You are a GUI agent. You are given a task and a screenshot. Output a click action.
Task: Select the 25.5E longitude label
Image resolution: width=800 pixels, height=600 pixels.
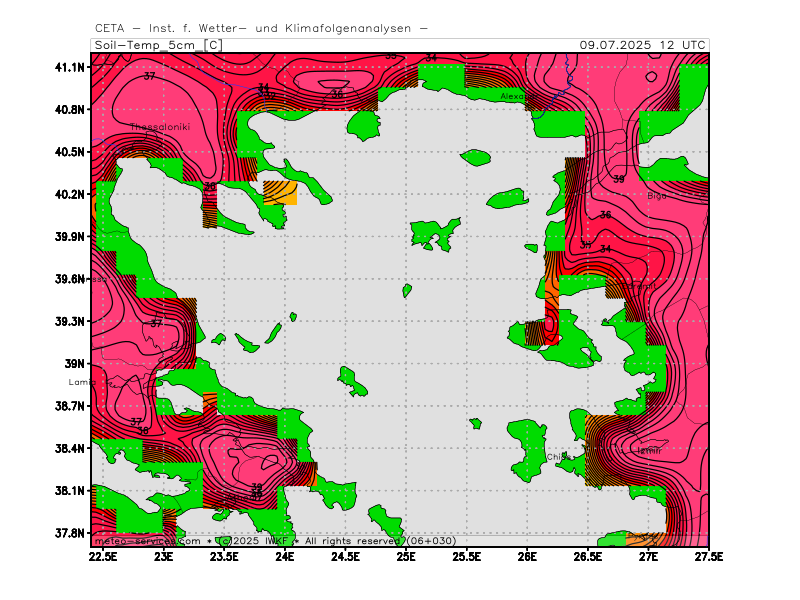tap(466, 557)
